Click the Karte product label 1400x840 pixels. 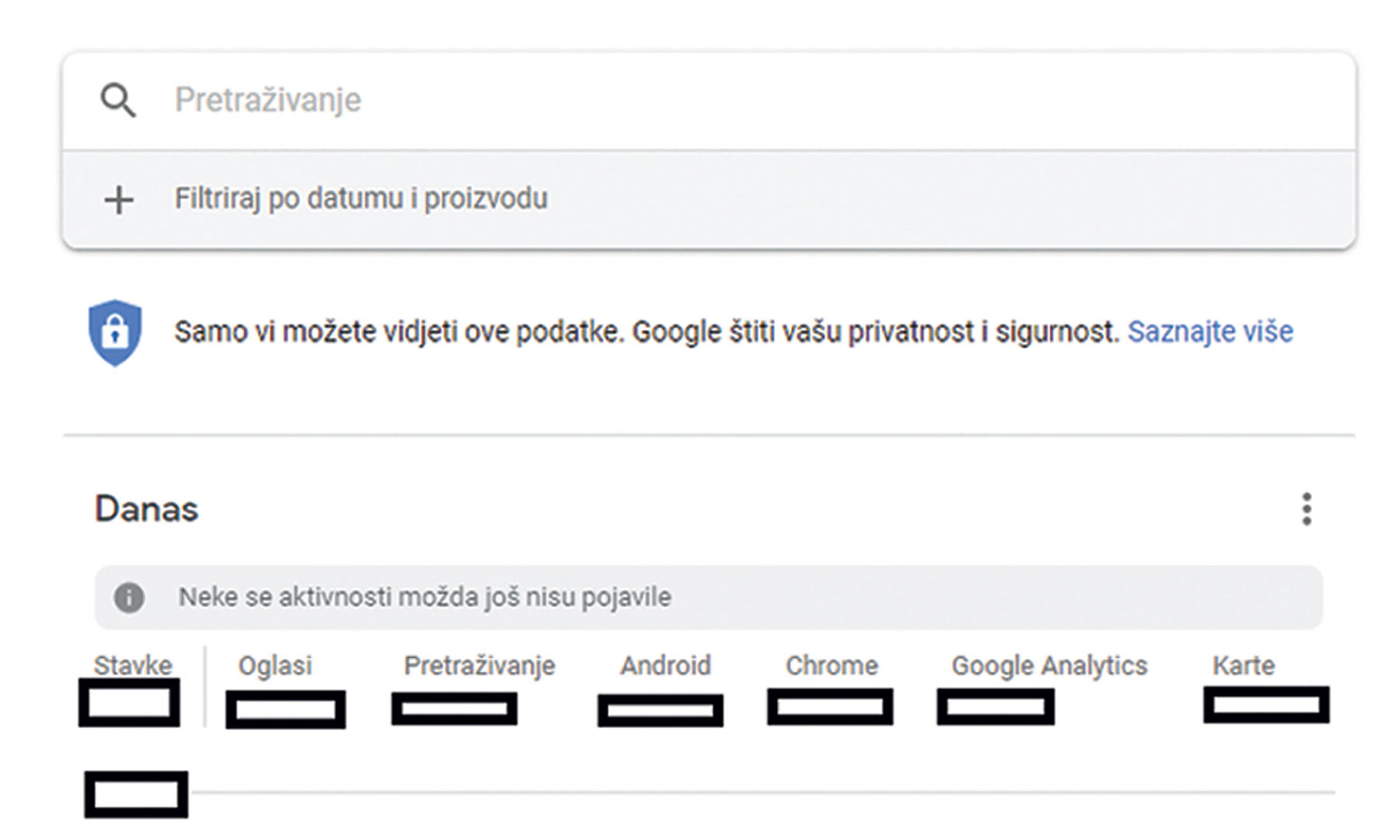[1243, 666]
